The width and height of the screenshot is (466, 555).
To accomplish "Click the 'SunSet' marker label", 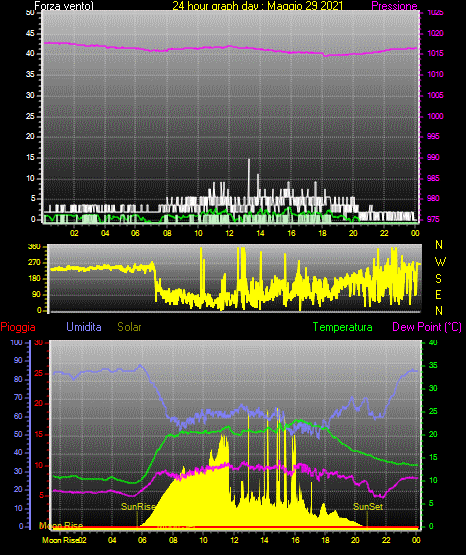I will point(368,507).
